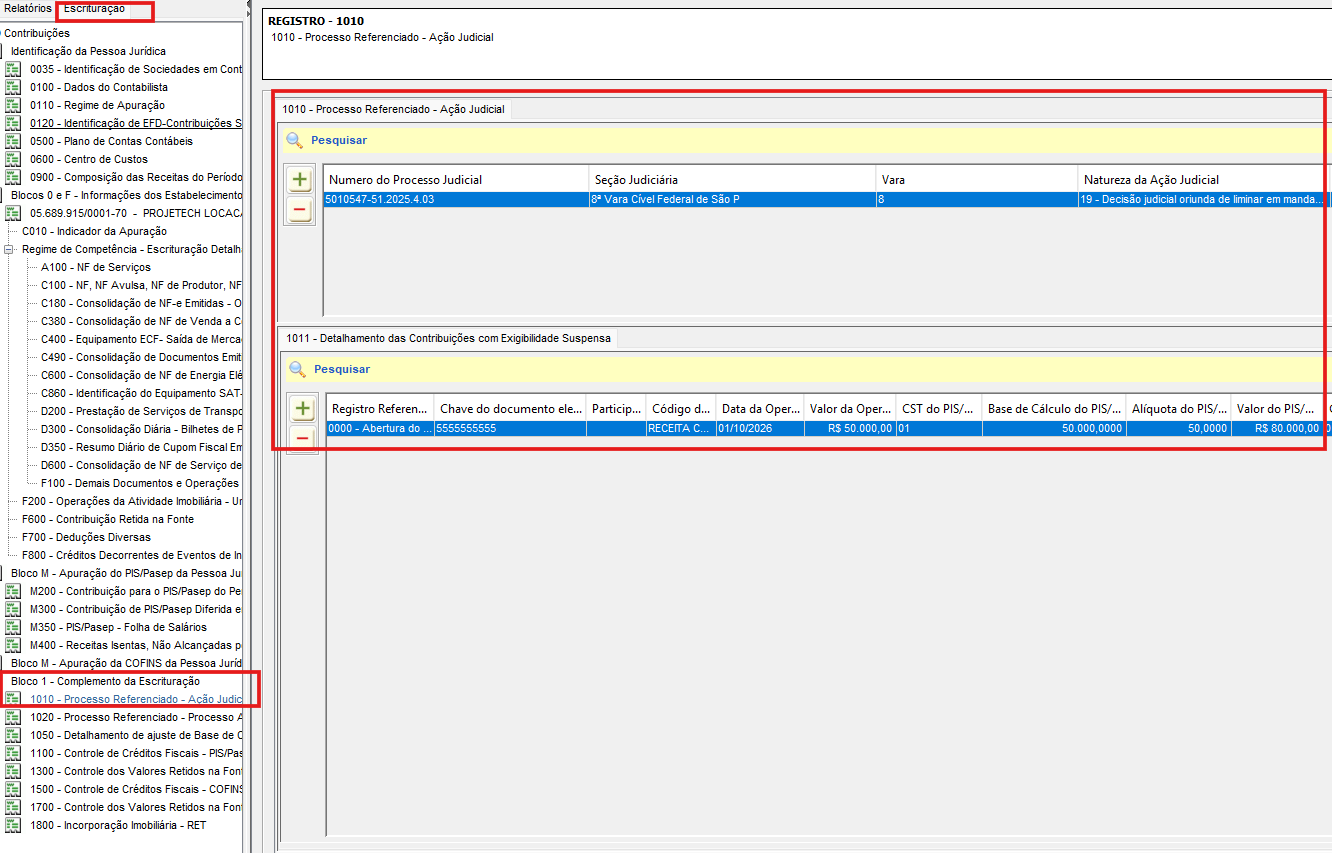Screen dimensions: 1332x853
Task: Click the Natureza da Ação Judicial column header
Action: (x=1202, y=180)
